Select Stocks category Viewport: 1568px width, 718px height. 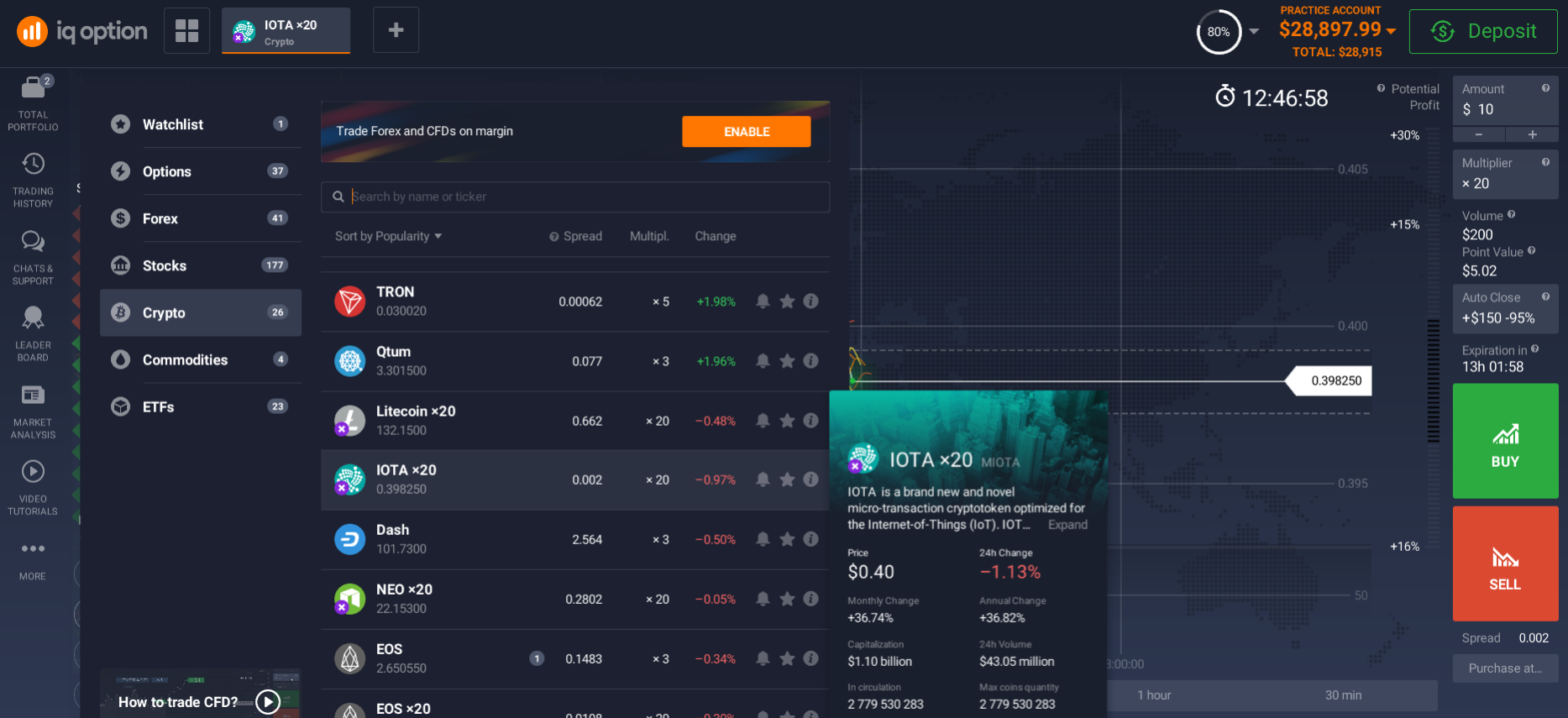201,265
